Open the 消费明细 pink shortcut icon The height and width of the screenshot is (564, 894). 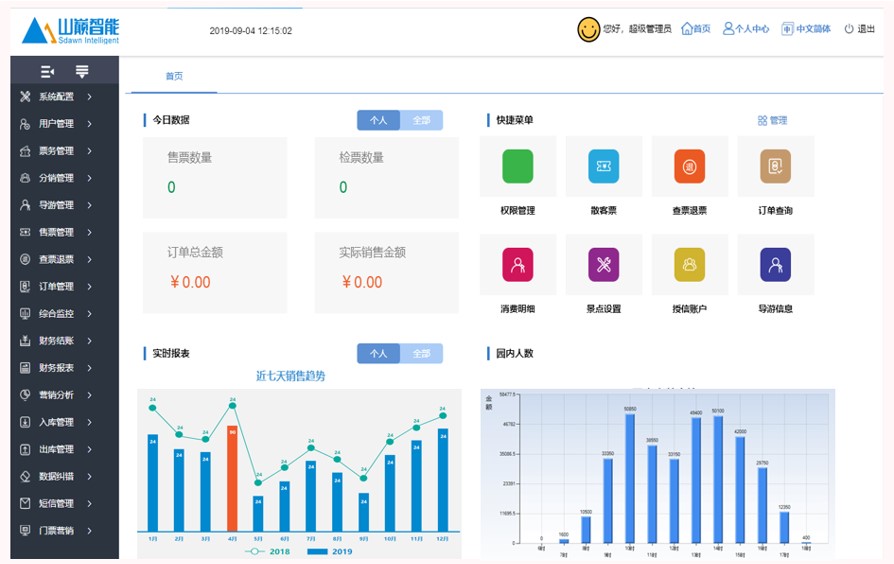[x=517, y=265]
